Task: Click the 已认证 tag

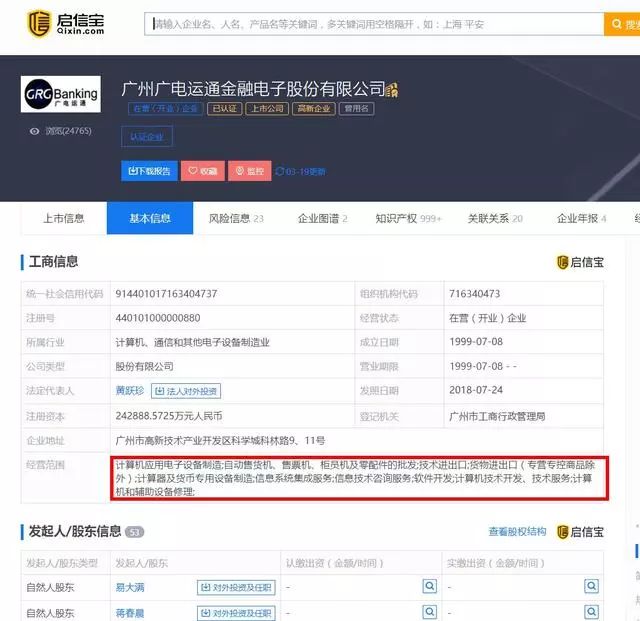Action: (x=224, y=109)
